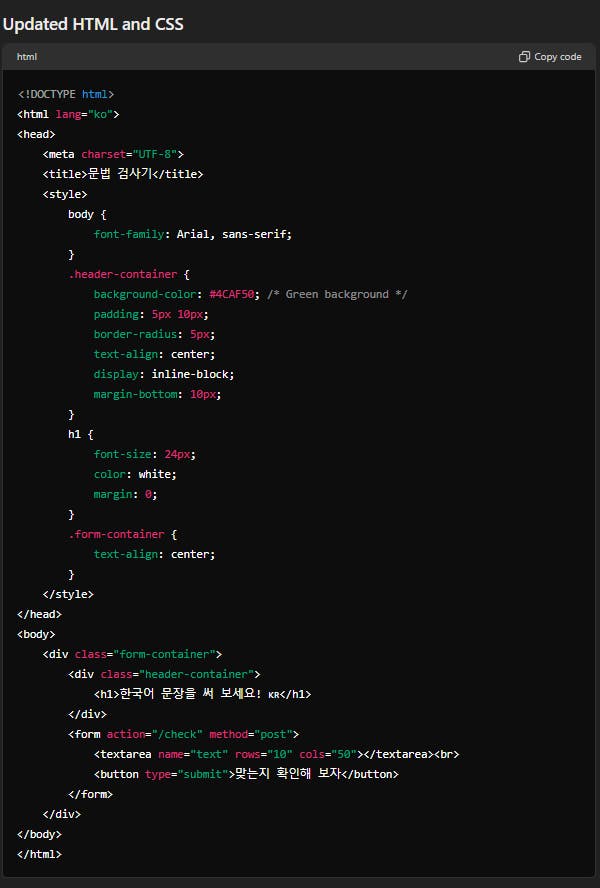Click the closing </style> tag

pyautogui.click(x=68, y=594)
